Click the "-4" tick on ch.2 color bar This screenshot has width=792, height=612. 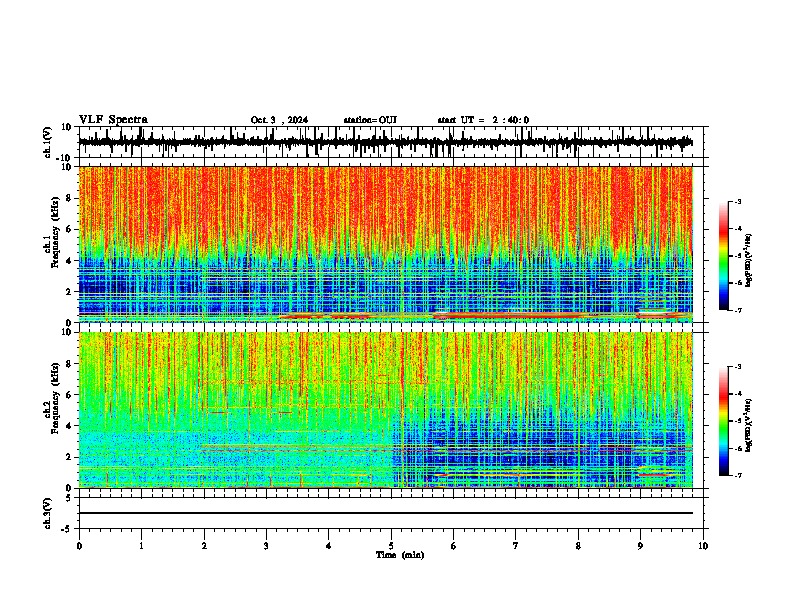pyautogui.click(x=737, y=394)
